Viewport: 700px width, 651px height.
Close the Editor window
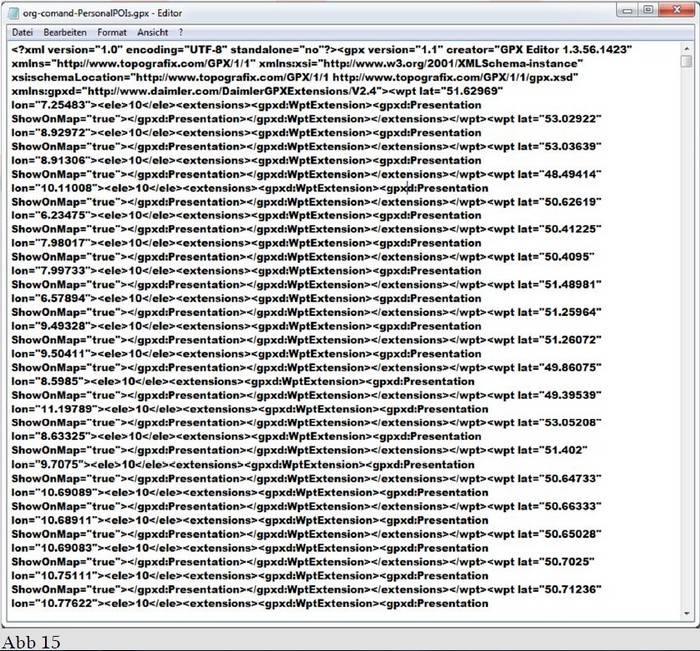[677, 10]
